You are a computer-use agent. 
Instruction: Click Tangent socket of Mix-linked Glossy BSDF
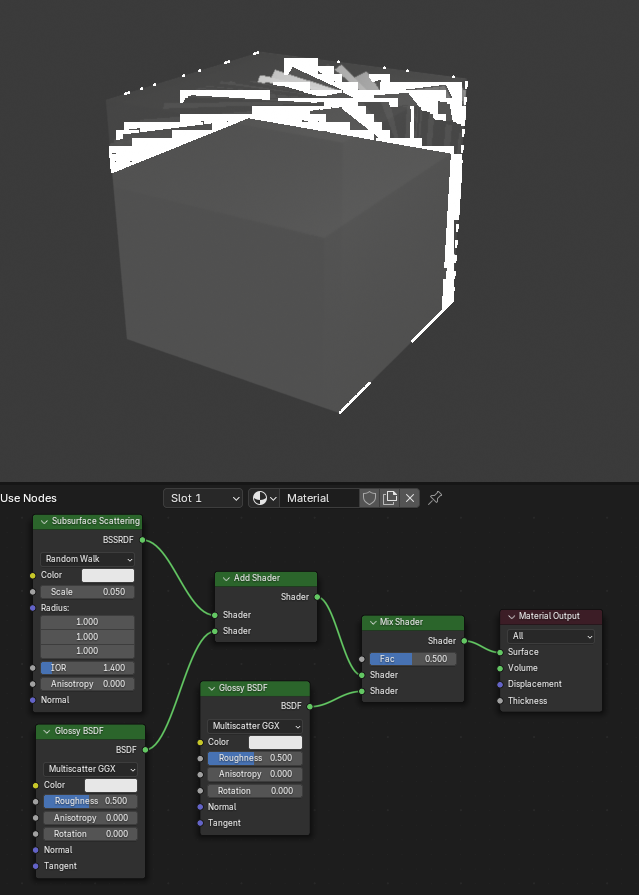tap(200, 823)
